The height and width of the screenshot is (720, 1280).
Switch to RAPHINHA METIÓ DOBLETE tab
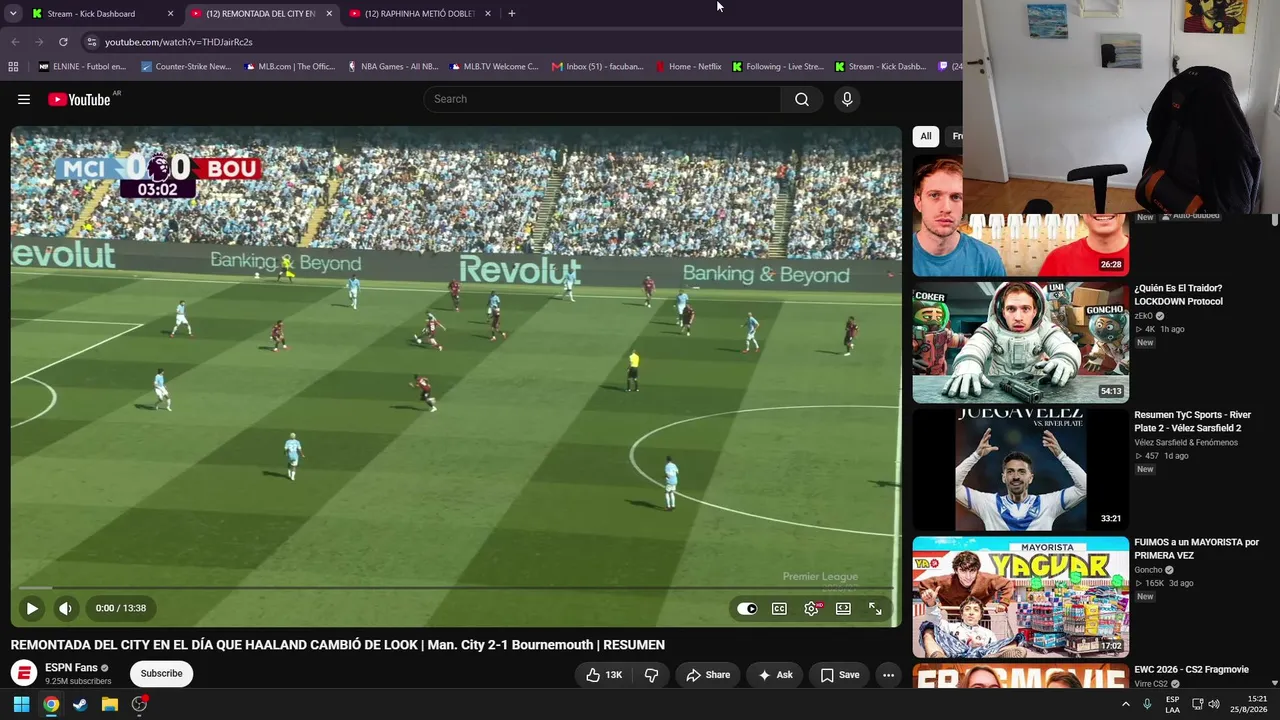(419, 14)
